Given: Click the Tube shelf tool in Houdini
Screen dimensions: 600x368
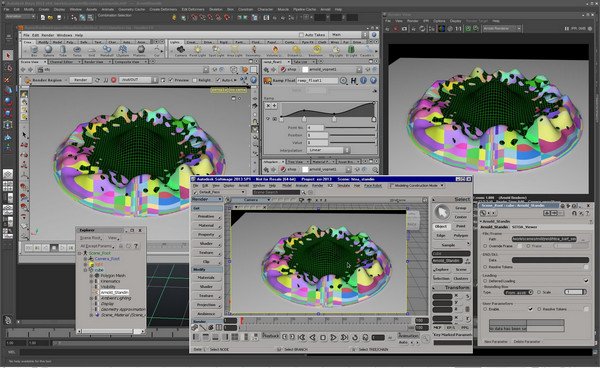Looking at the screenshot, I should [63, 50].
